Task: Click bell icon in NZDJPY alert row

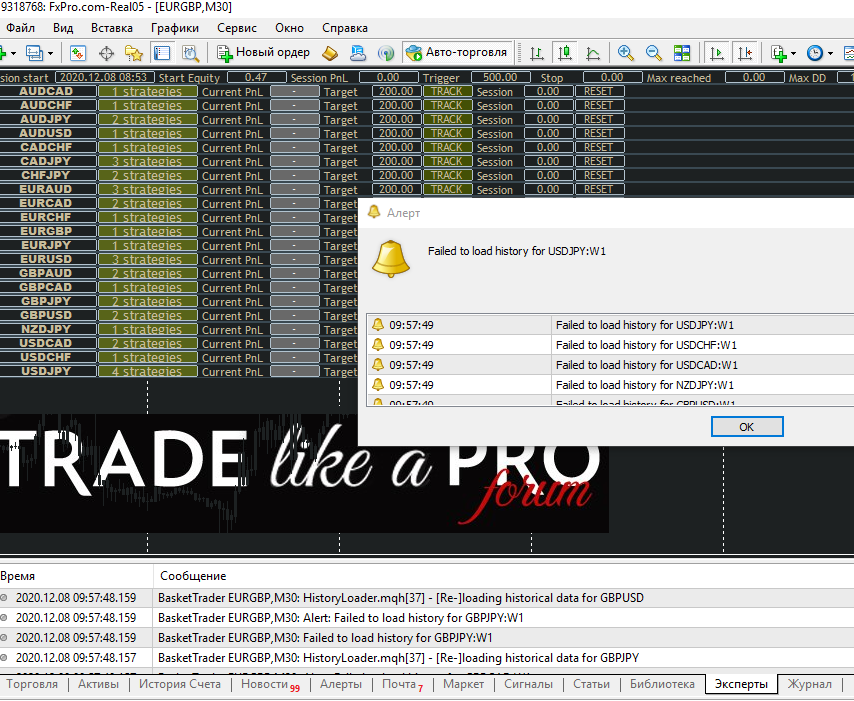Action: 377,385
